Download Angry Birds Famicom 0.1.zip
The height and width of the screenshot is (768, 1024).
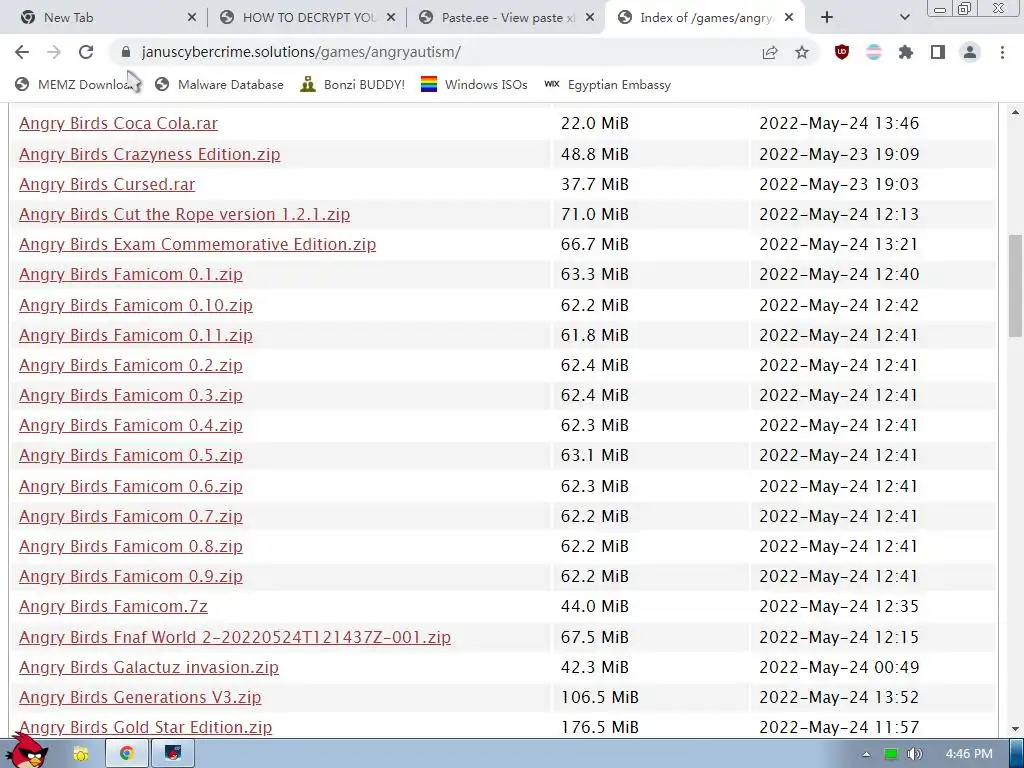131,274
